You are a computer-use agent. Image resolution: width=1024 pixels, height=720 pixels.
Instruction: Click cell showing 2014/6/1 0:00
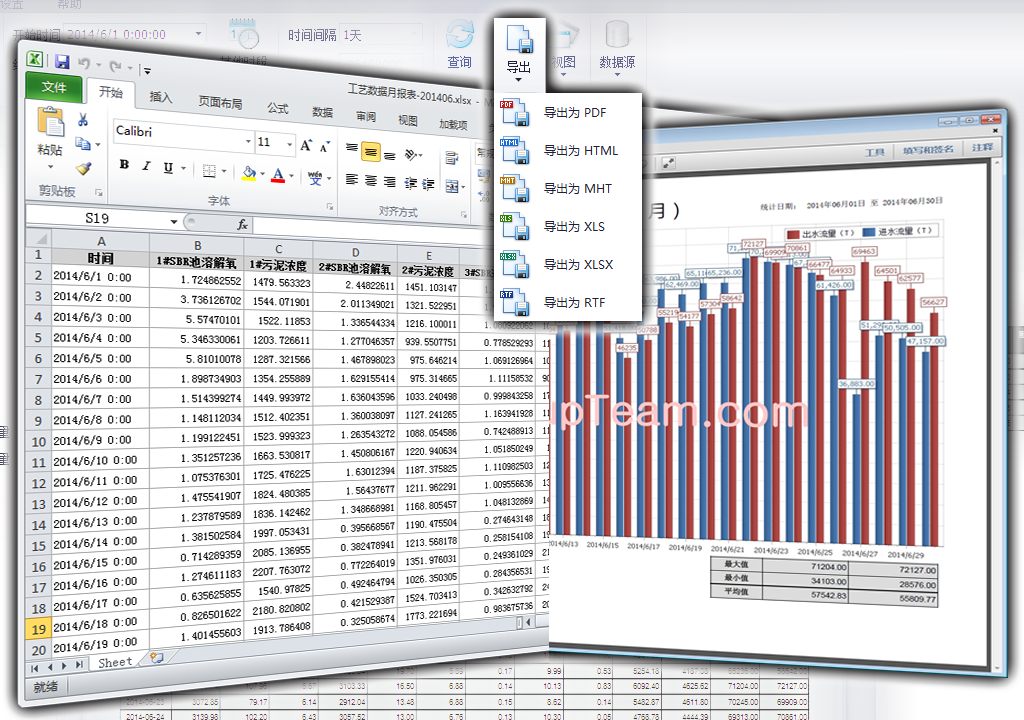click(100, 276)
